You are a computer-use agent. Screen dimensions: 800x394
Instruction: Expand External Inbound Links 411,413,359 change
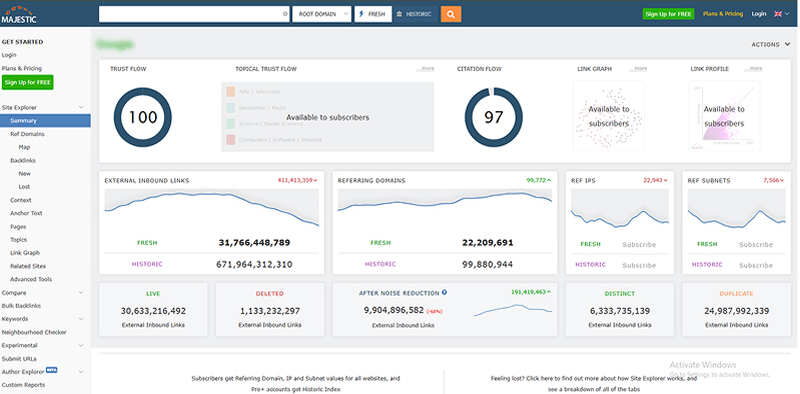(x=297, y=180)
